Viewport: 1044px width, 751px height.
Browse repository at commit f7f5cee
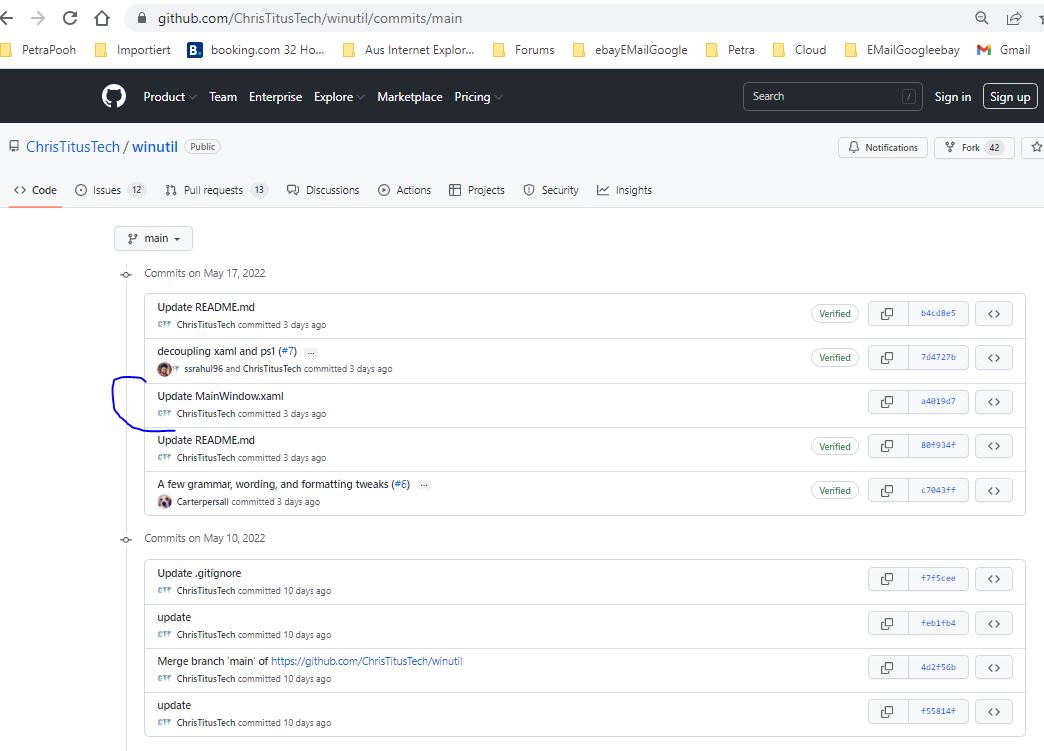point(993,579)
